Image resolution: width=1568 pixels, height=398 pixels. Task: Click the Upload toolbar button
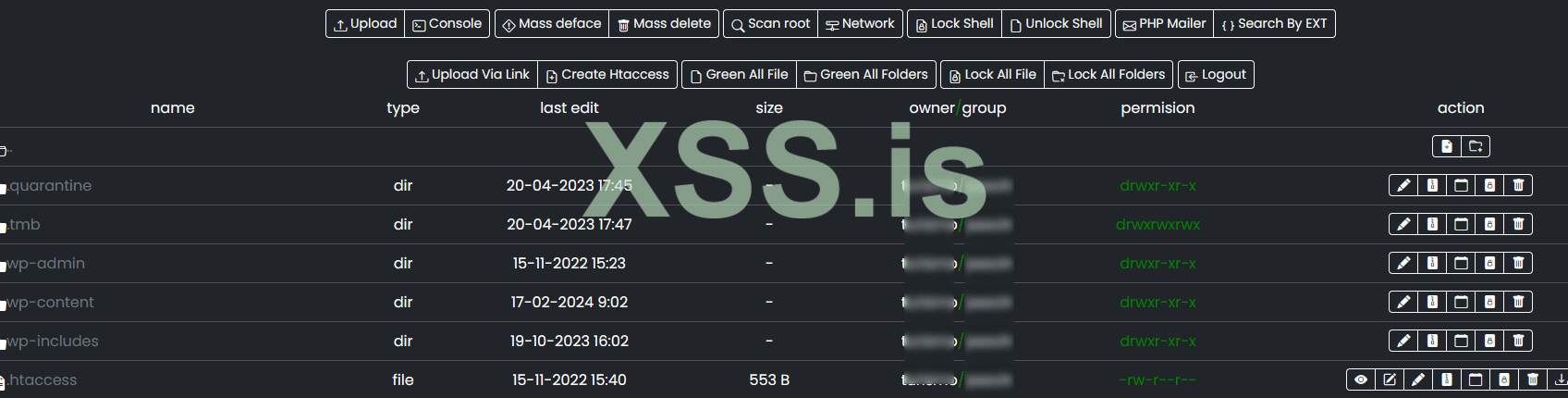click(x=365, y=24)
